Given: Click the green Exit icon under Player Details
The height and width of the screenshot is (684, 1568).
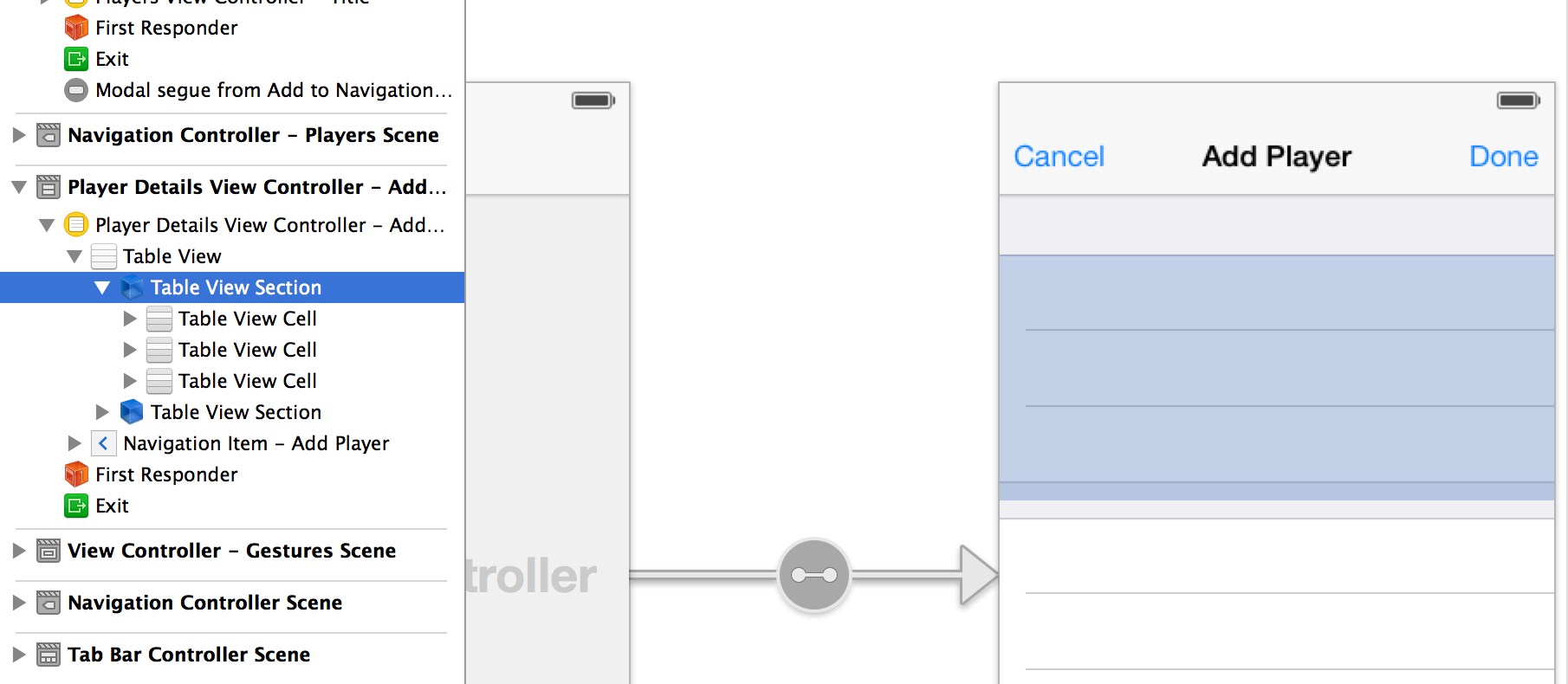Looking at the screenshot, I should tap(76, 506).
